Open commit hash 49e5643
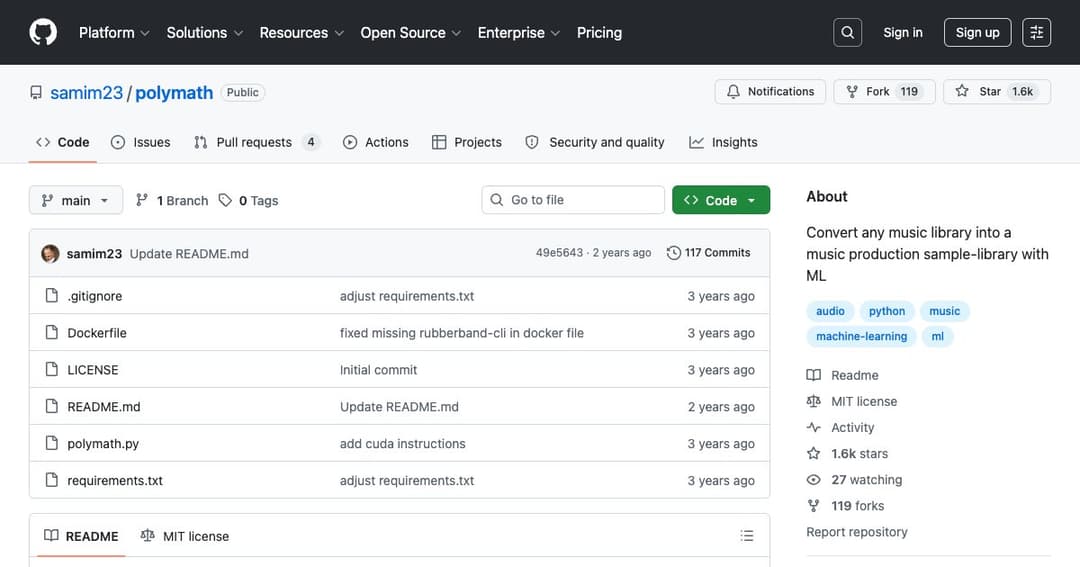The image size is (1080, 567). [x=559, y=253]
